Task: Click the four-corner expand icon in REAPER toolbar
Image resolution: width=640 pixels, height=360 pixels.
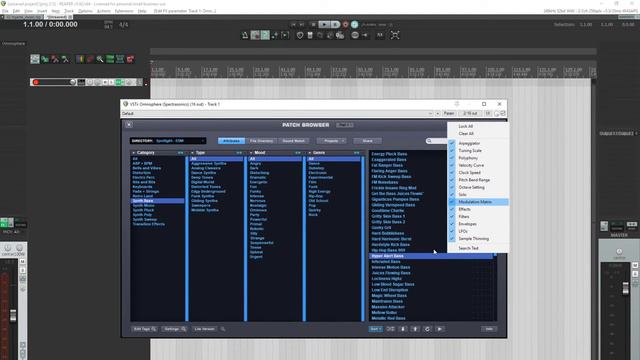Action: pyautogui.click(x=395, y=36)
